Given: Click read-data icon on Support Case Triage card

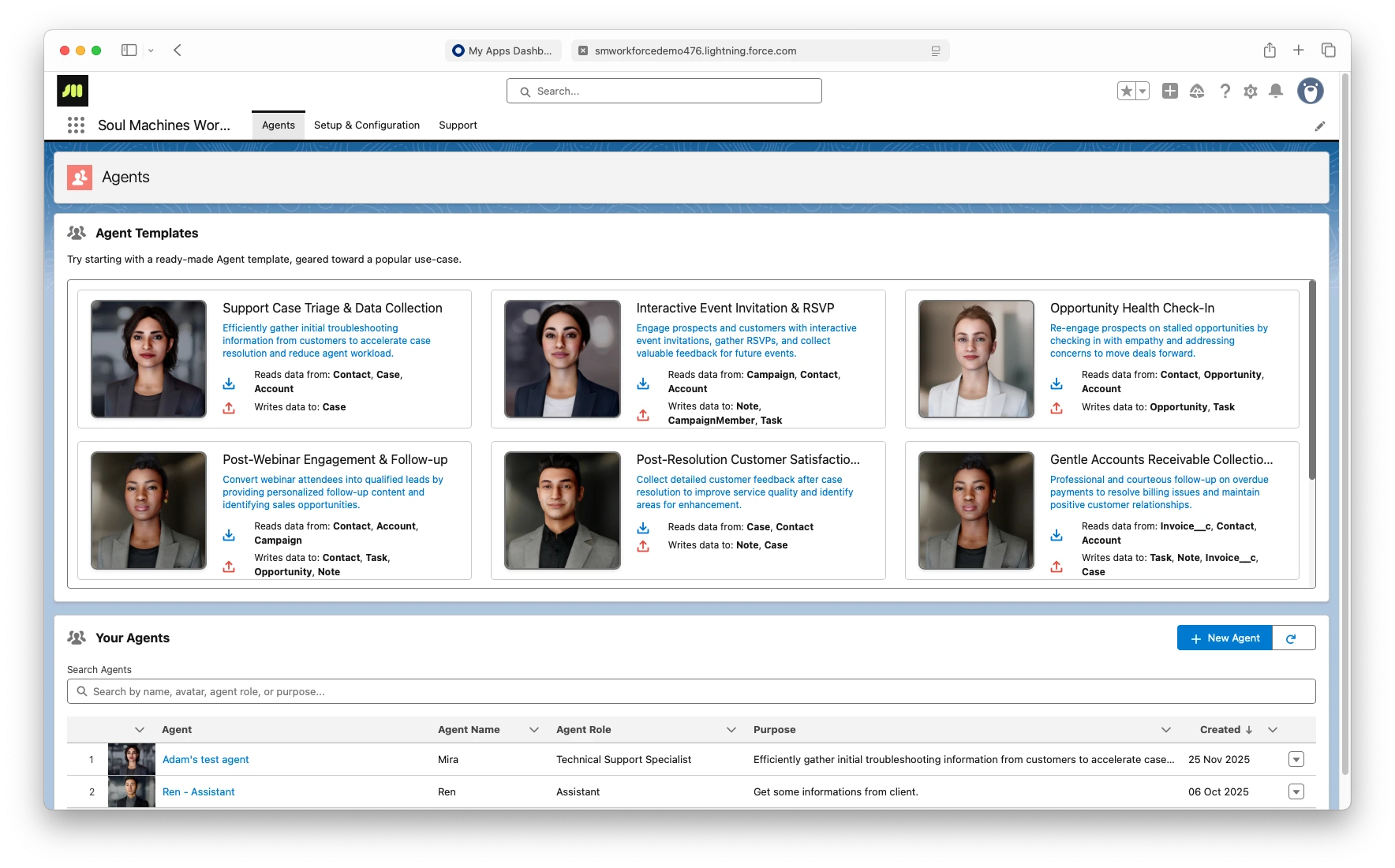Looking at the screenshot, I should [229, 383].
